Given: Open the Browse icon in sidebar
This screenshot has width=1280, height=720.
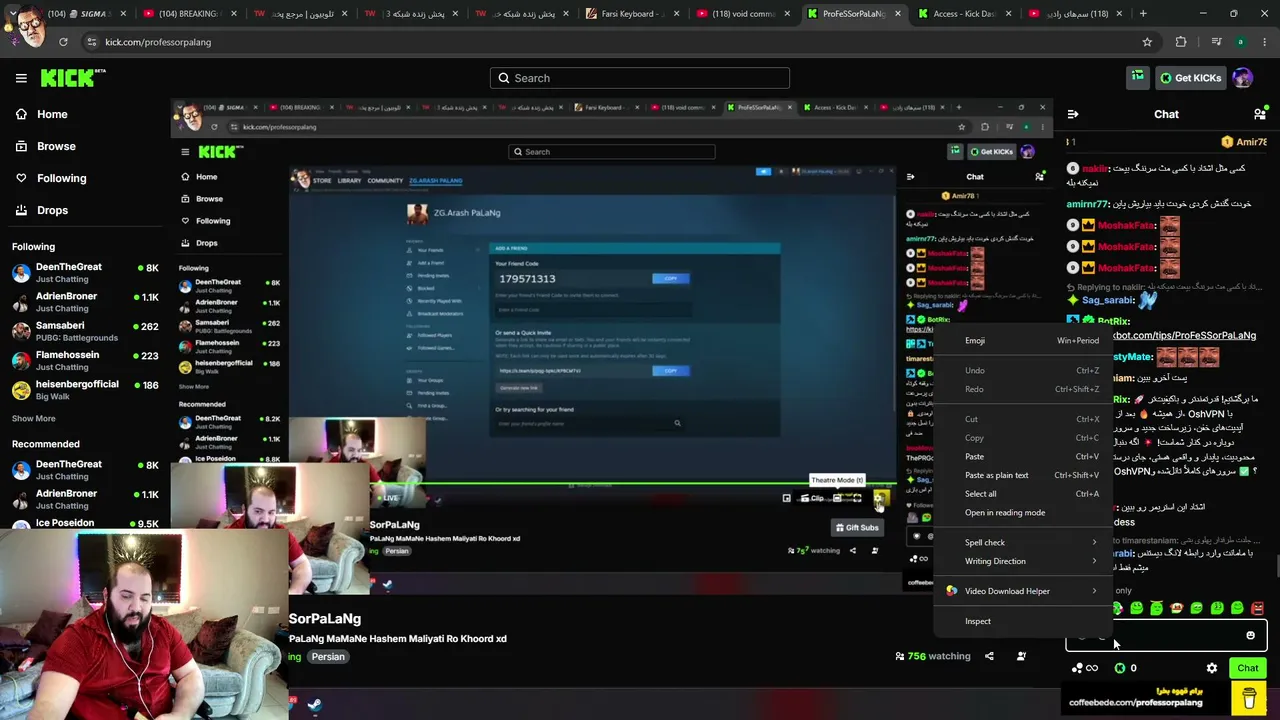Looking at the screenshot, I should [21, 146].
